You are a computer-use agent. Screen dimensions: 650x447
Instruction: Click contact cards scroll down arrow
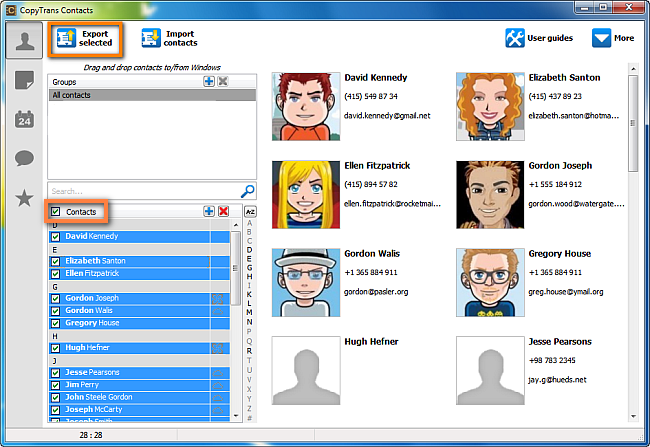tap(633, 416)
